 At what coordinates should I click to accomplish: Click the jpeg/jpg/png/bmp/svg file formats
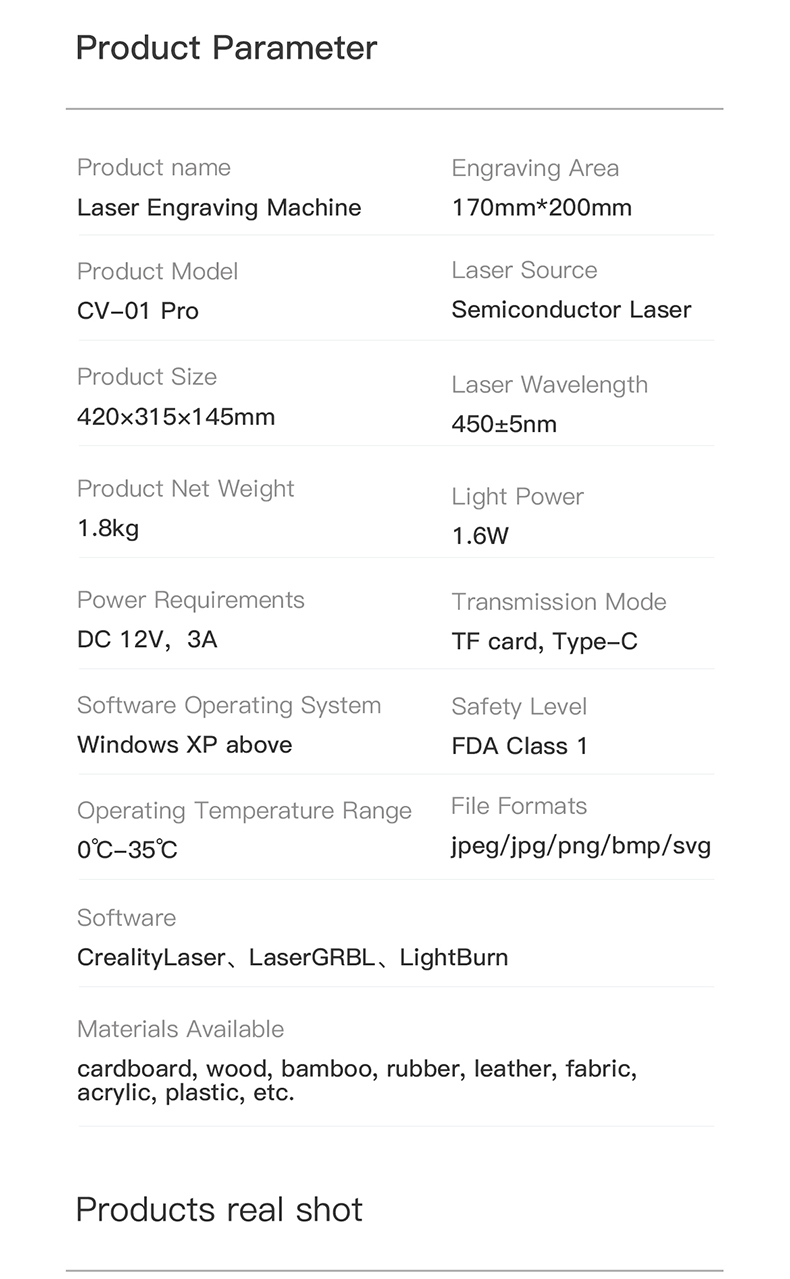(x=581, y=846)
